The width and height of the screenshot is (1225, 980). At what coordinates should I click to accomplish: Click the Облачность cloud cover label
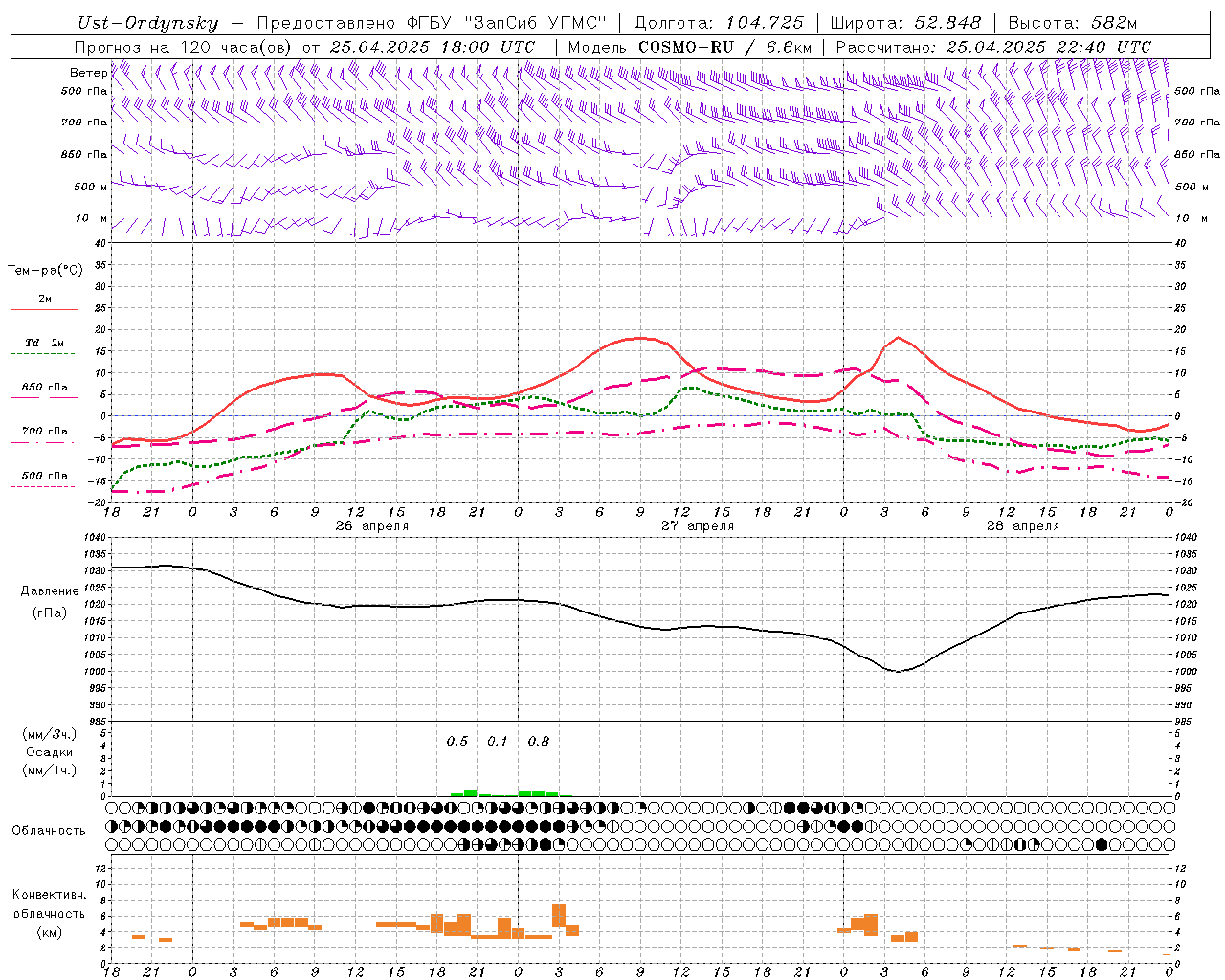[49, 831]
